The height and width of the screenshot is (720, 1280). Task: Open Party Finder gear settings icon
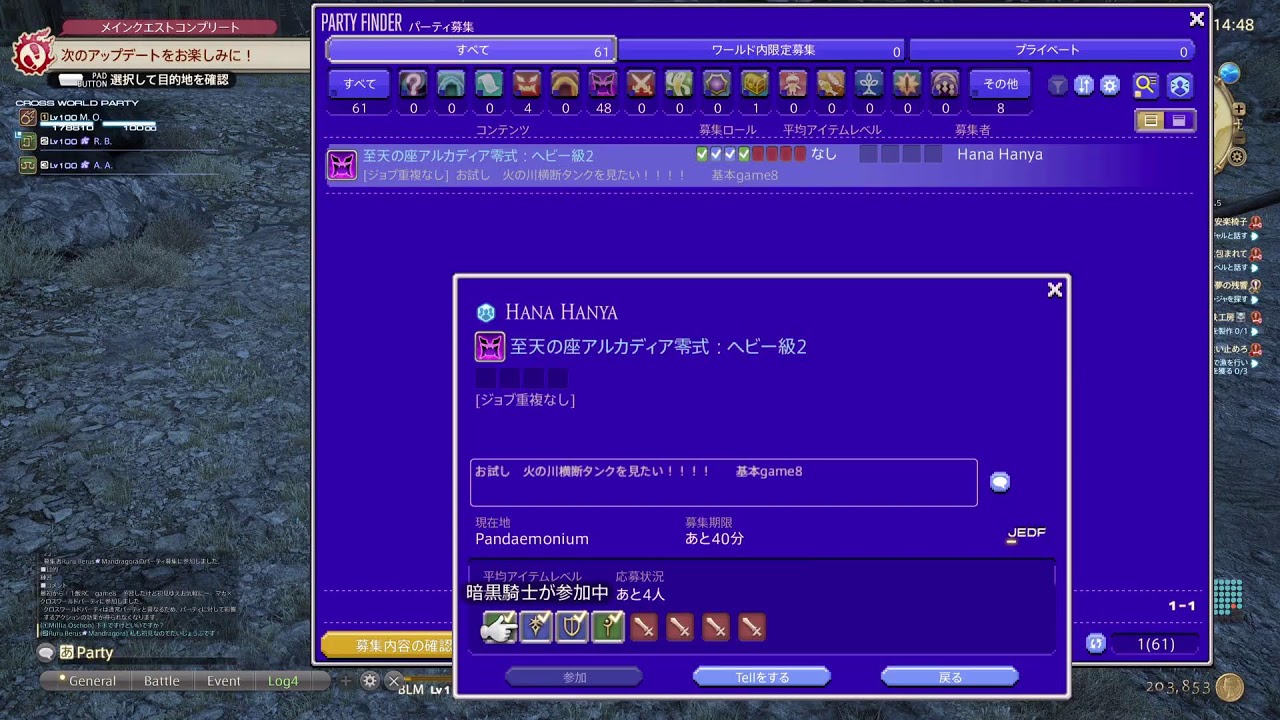coord(1110,86)
